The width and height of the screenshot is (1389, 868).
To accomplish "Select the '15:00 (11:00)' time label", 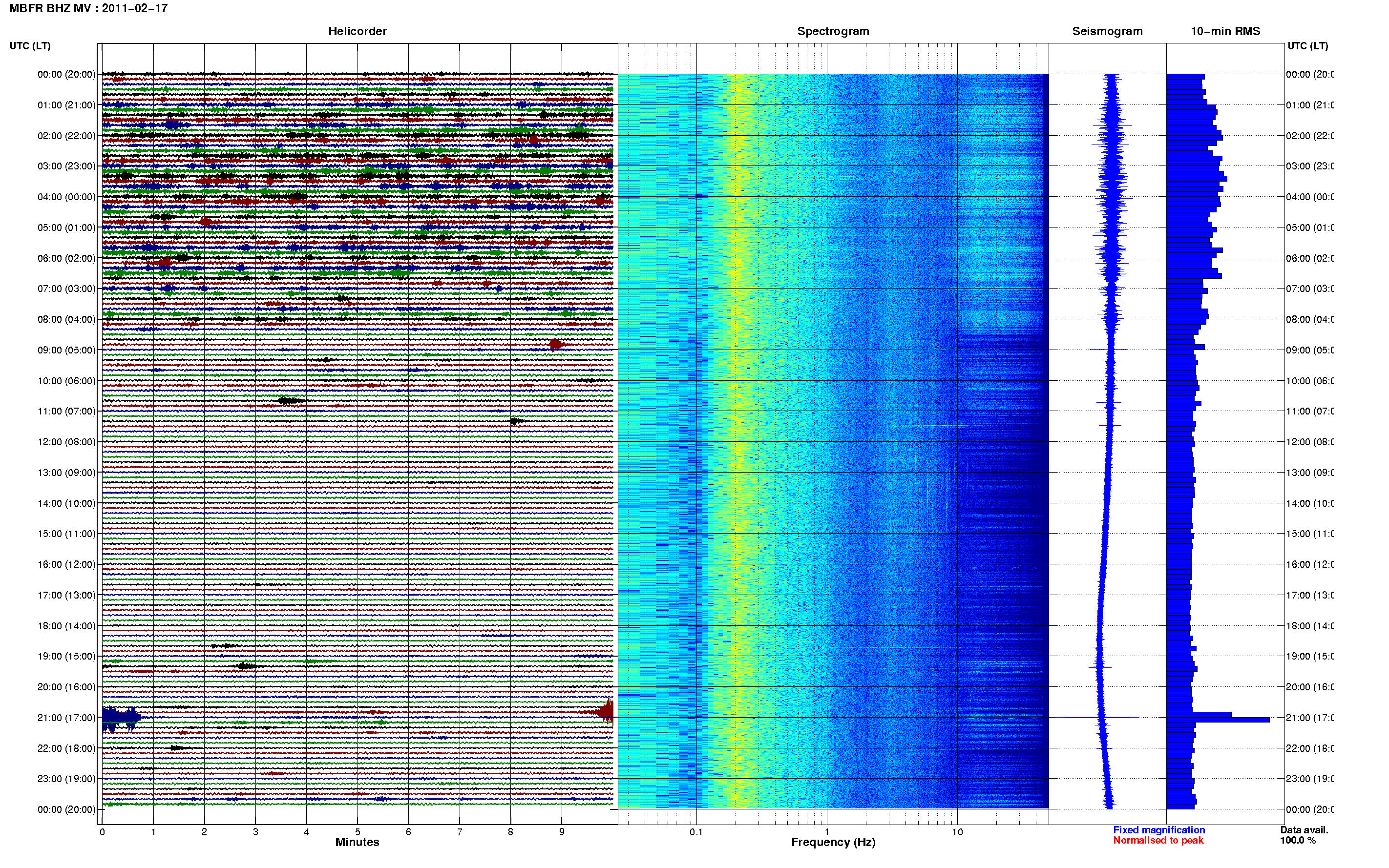I will tap(66, 534).
